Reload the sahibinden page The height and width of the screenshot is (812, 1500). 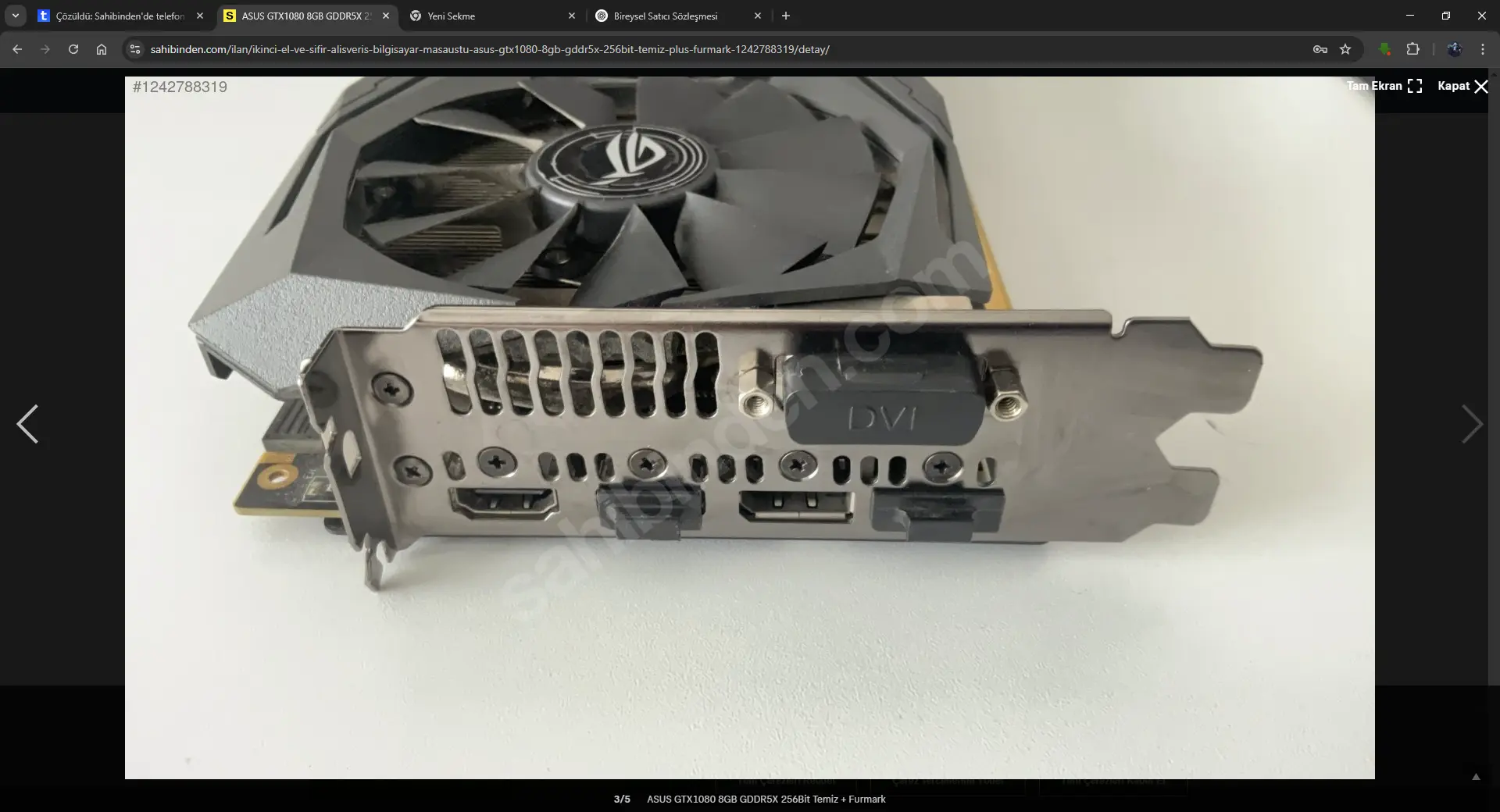click(73, 49)
